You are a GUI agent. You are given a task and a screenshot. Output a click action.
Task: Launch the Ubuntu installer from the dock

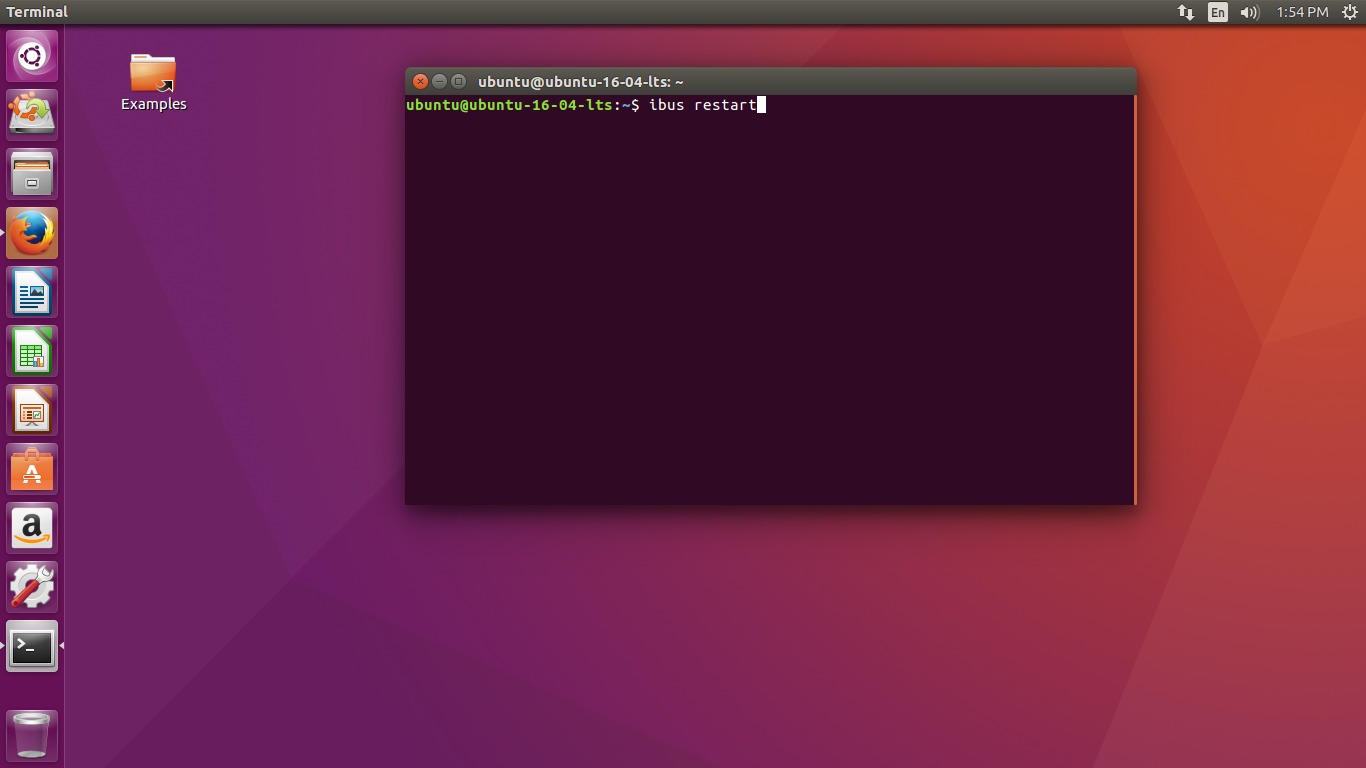tap(32, 115)
